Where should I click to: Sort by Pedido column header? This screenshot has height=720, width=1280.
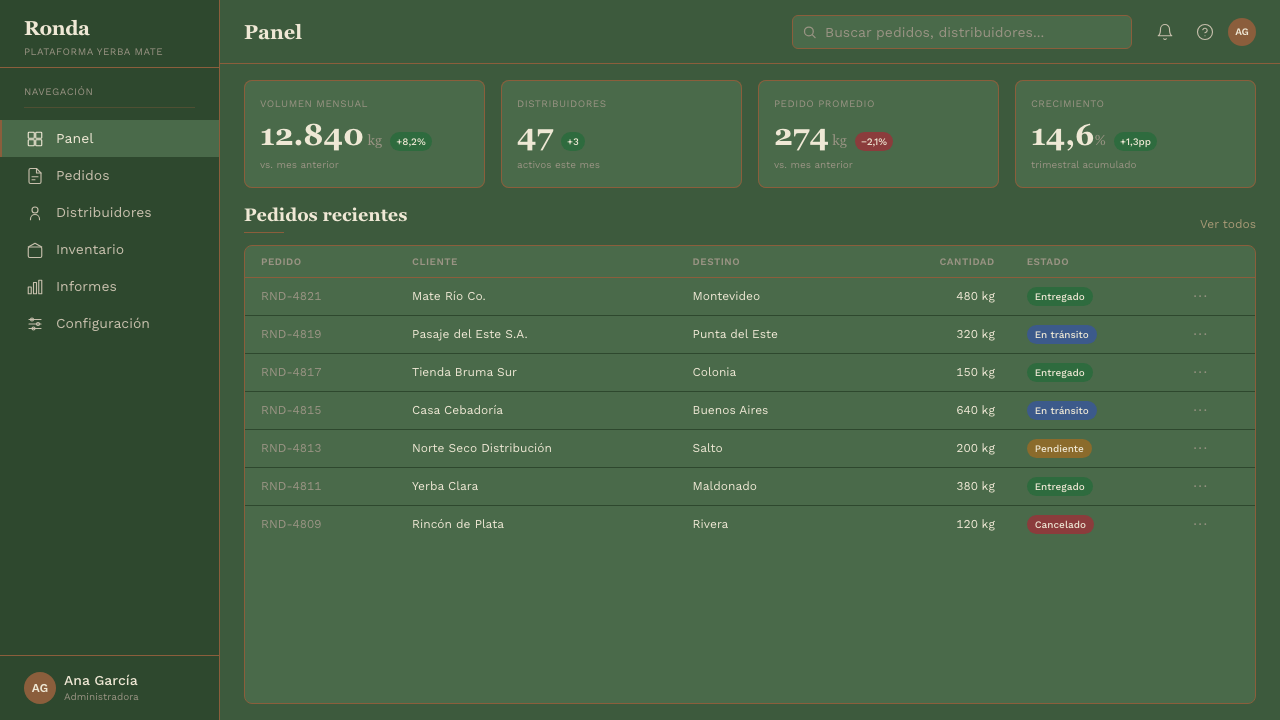coord(281,262)
